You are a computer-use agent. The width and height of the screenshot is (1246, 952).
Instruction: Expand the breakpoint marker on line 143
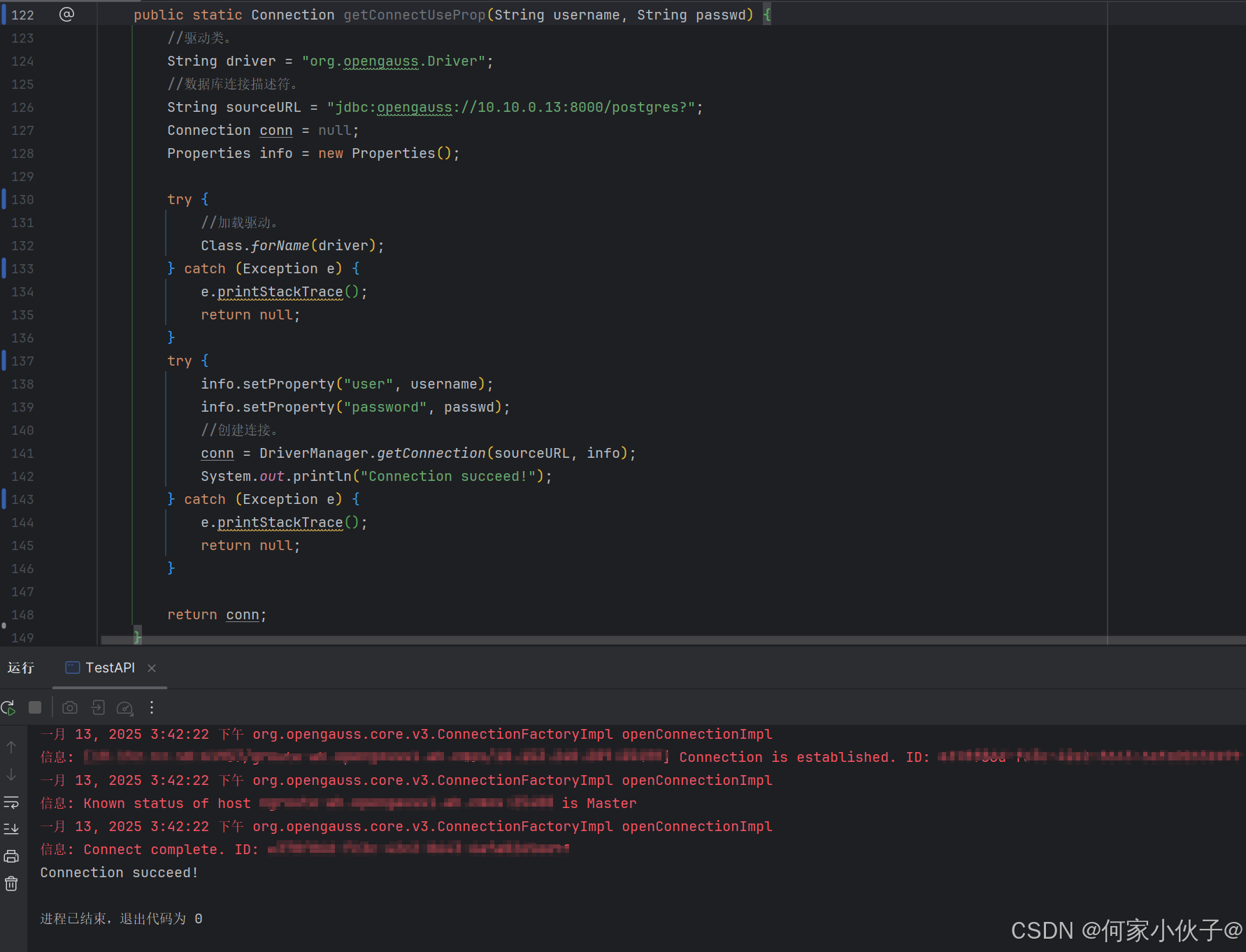tap(3, 499)
